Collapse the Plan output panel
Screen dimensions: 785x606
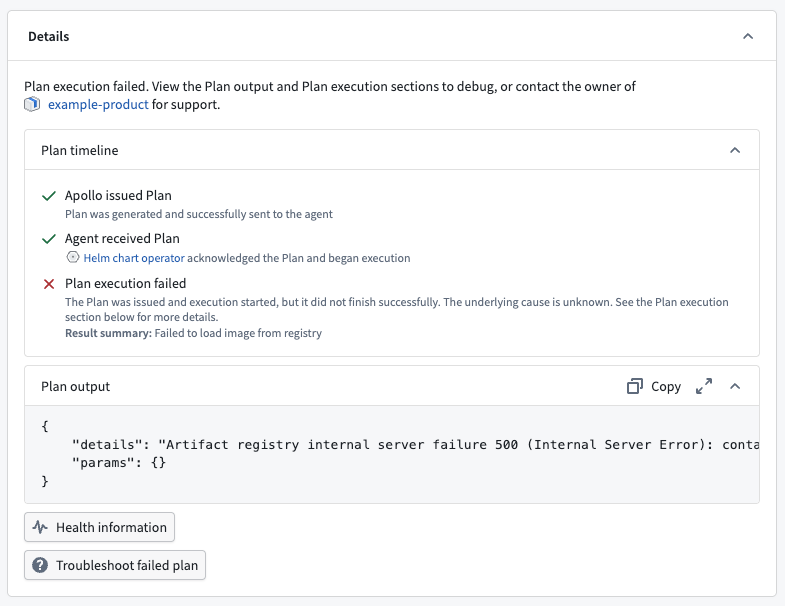click(x=734, y=386)
